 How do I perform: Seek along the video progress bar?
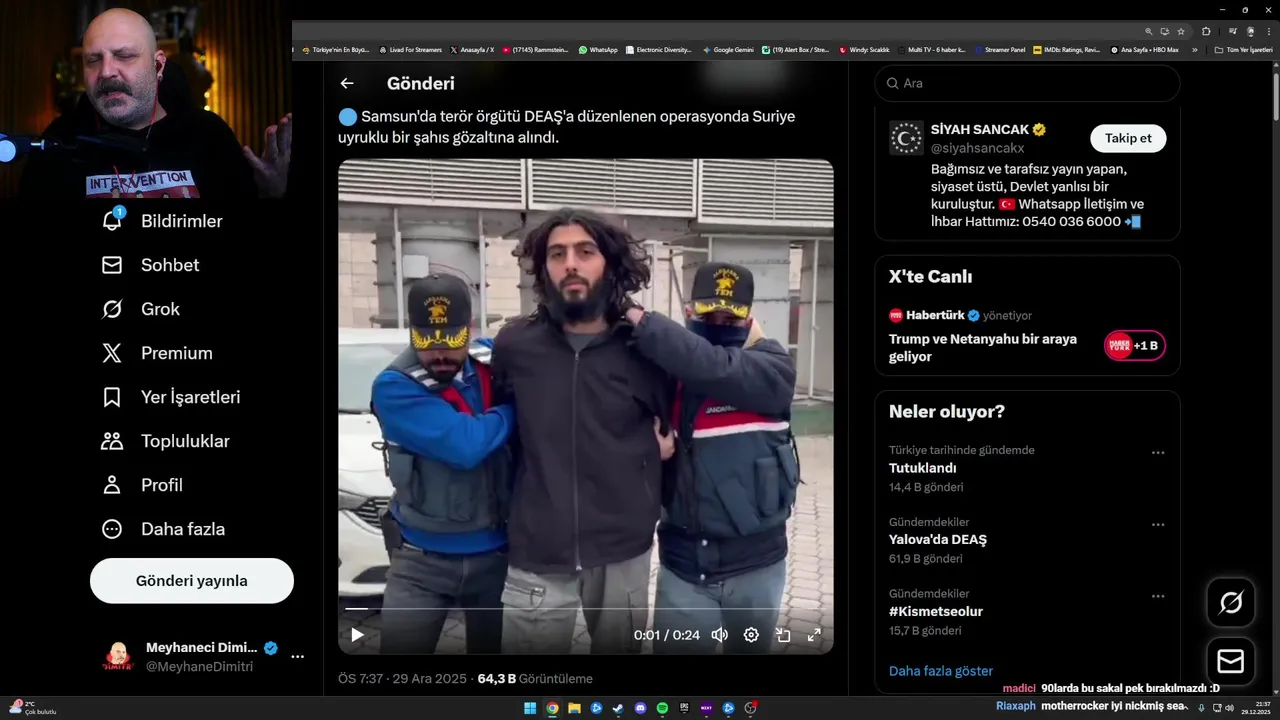(x=585, y=608)
